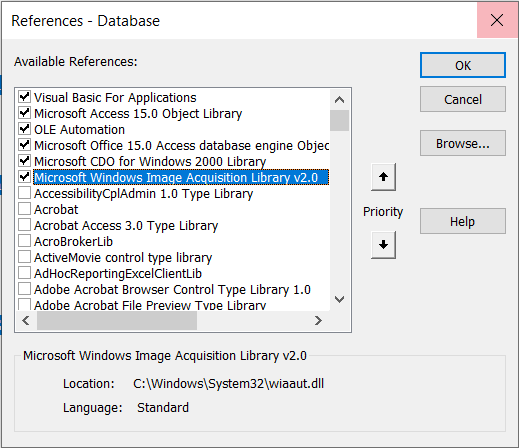Open the Help button
519x448 pixels.
click(x=463, y=221)
